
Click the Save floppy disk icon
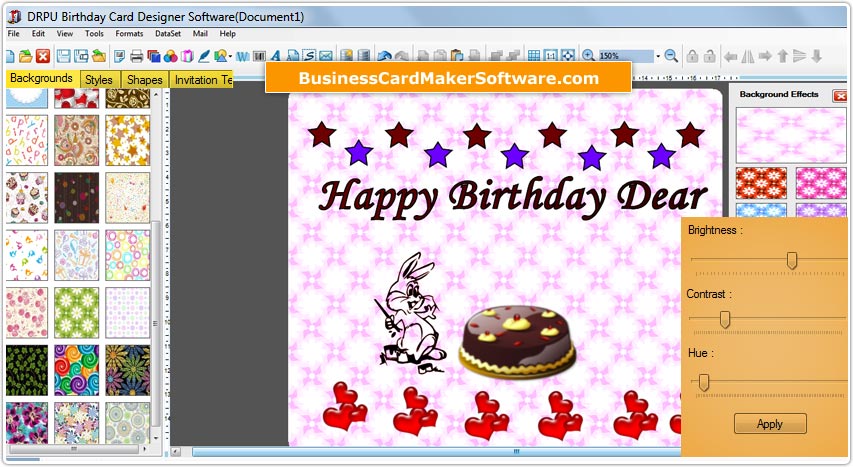pos(64,56)
